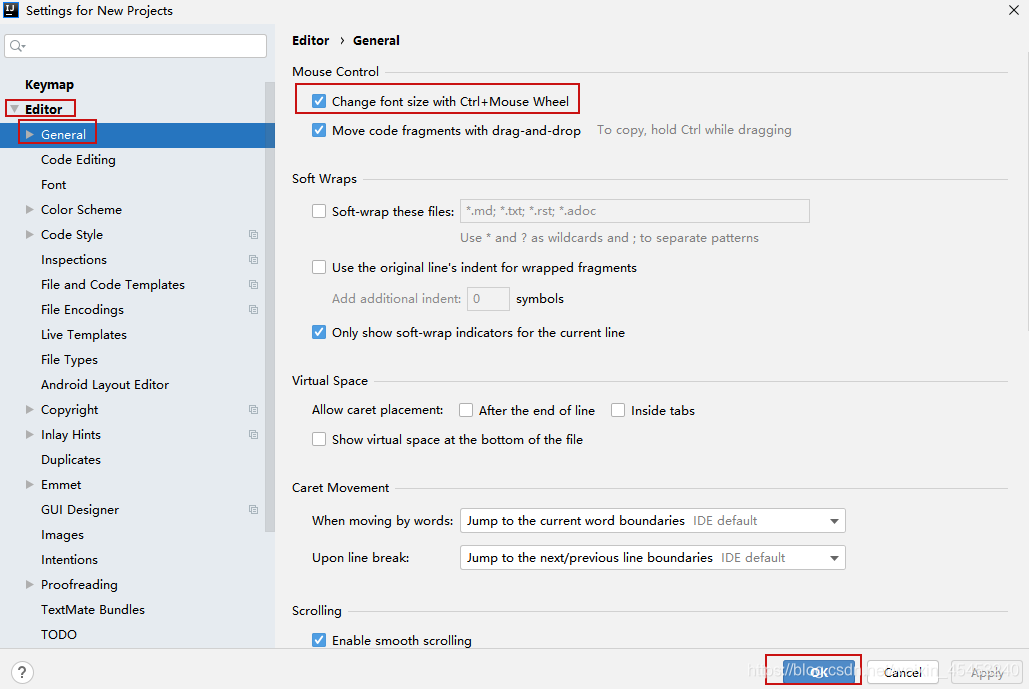Screen dimensions: 1029x689
Task: Click into the settings search field
Action: click(135, 46)
